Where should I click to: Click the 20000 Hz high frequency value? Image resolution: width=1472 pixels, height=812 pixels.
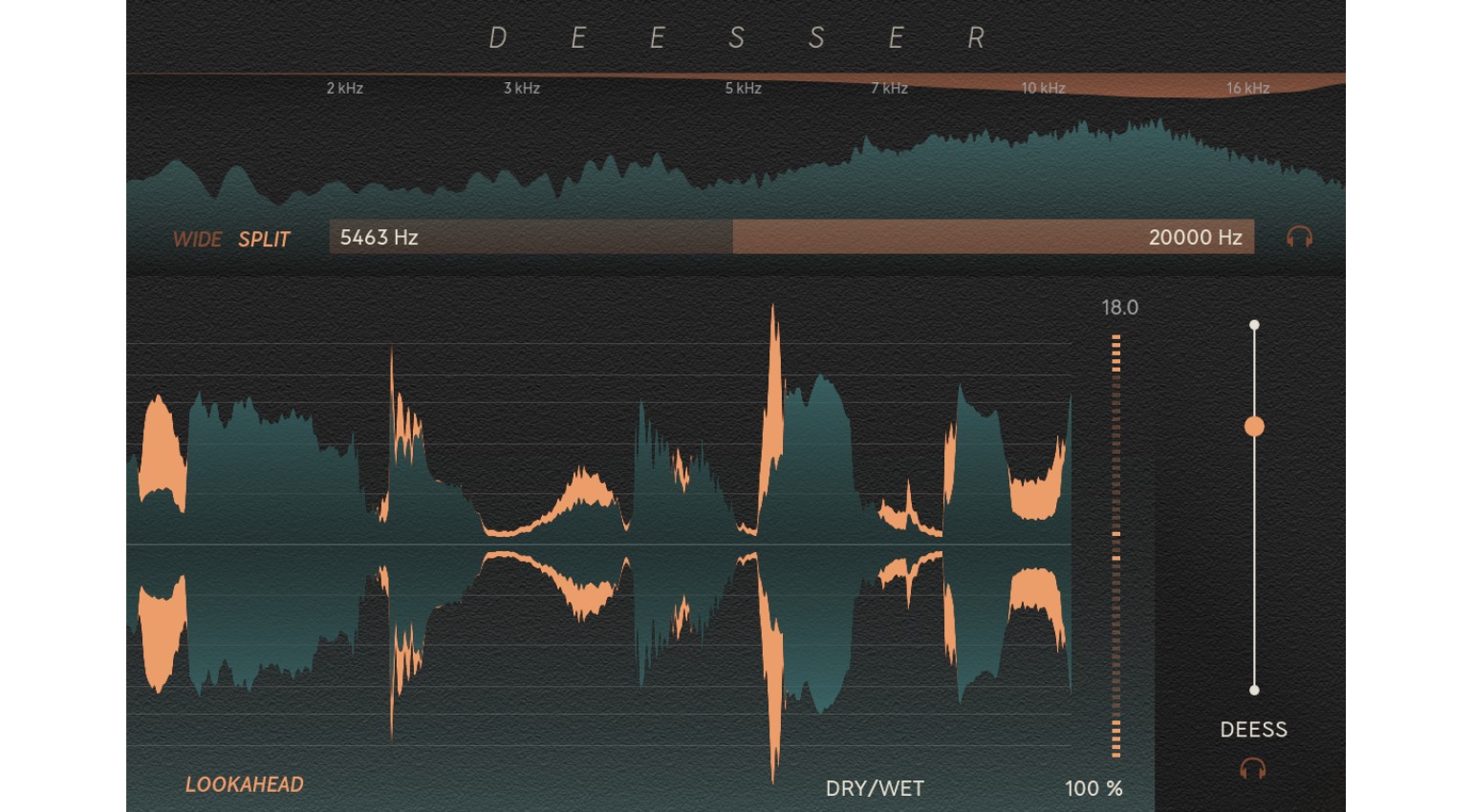point(1194,237)
